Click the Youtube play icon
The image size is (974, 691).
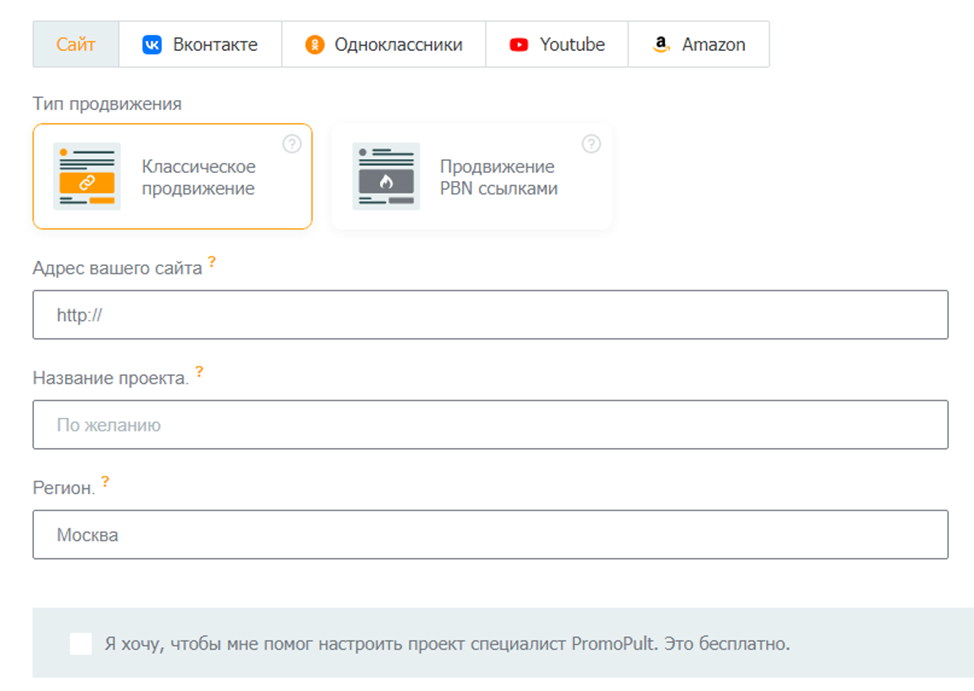click(518, 45)
